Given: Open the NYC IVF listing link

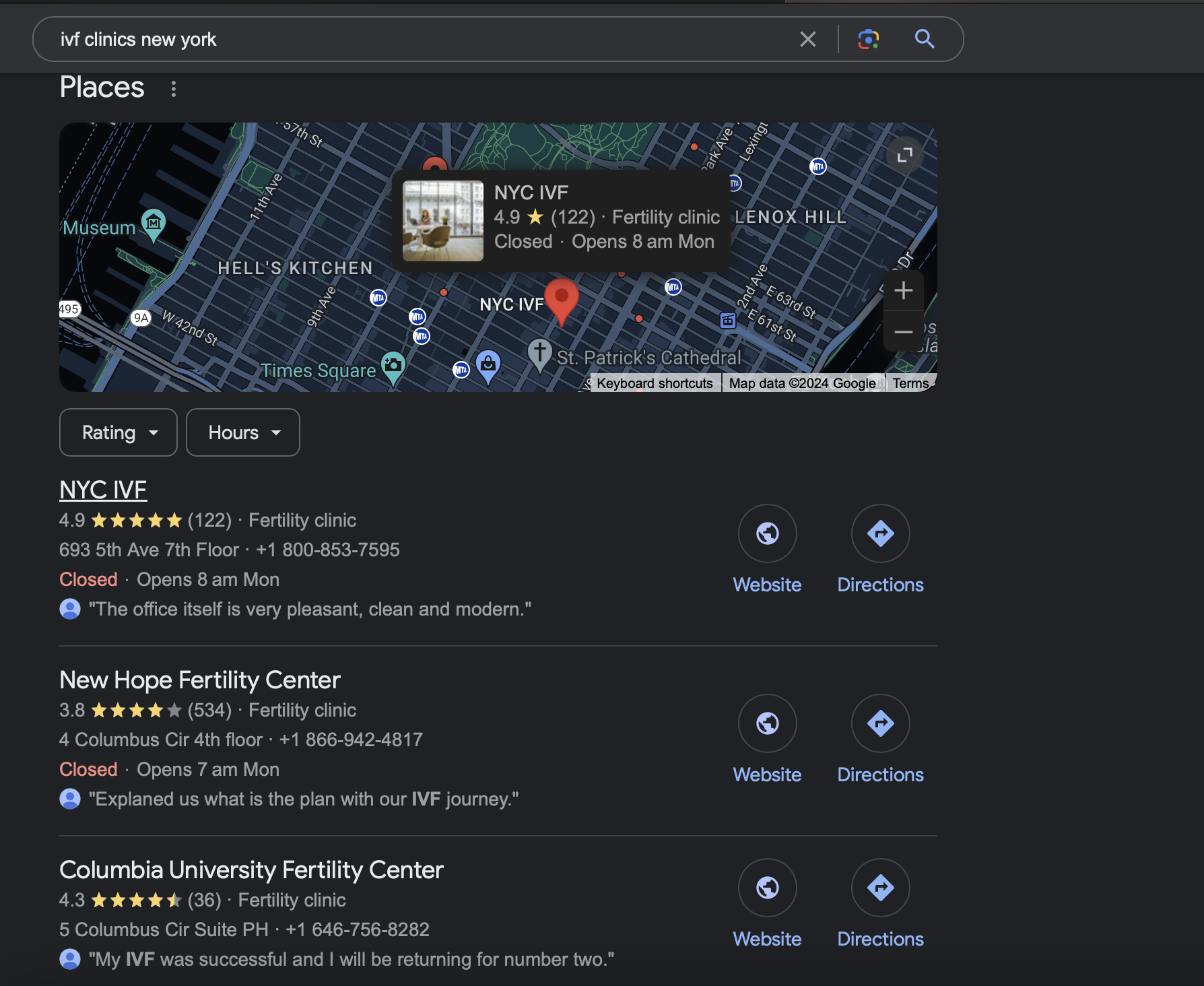Looking at the screenshot, I should 102,490.
